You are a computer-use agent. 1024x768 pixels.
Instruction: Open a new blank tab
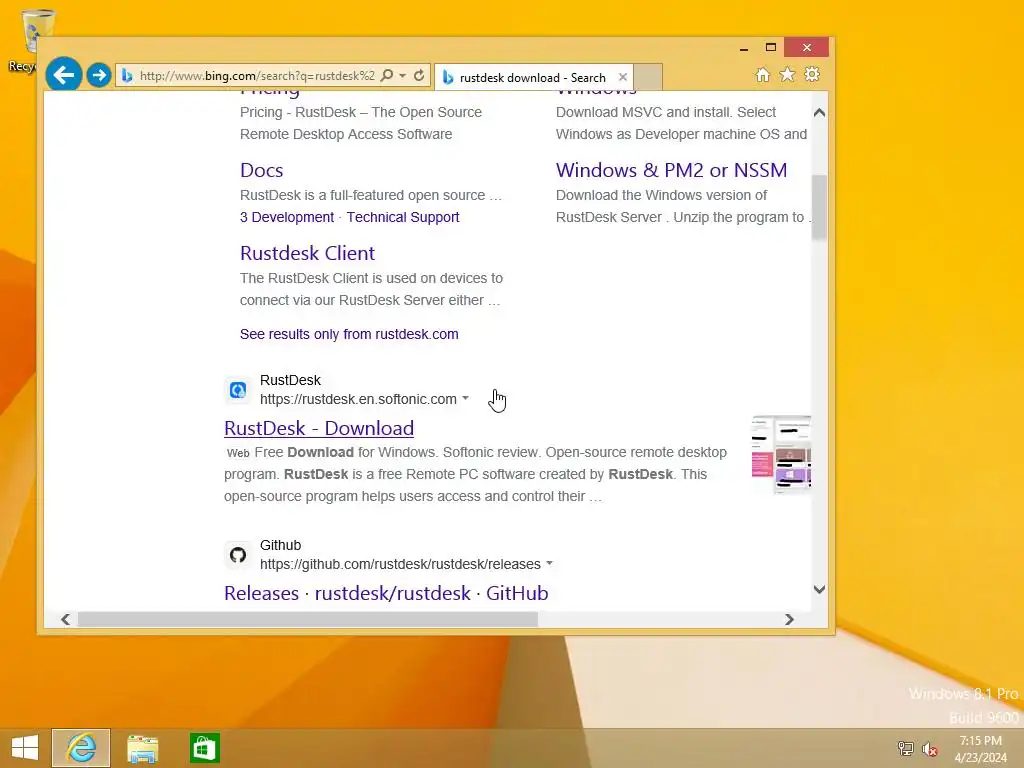(648, 77)
